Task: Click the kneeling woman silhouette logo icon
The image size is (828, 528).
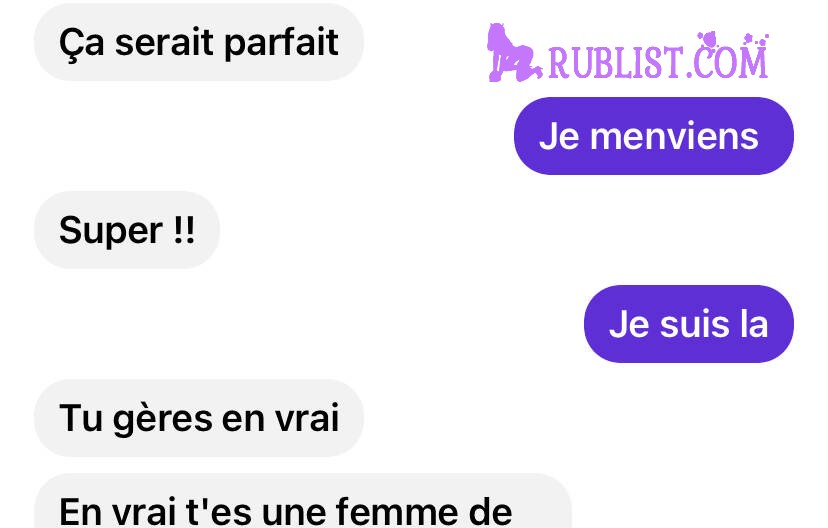Action: pos(514,53)
